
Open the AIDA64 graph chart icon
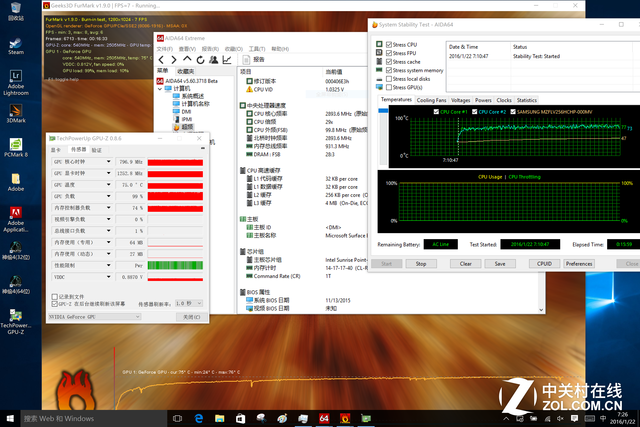[x=227, y=60]
